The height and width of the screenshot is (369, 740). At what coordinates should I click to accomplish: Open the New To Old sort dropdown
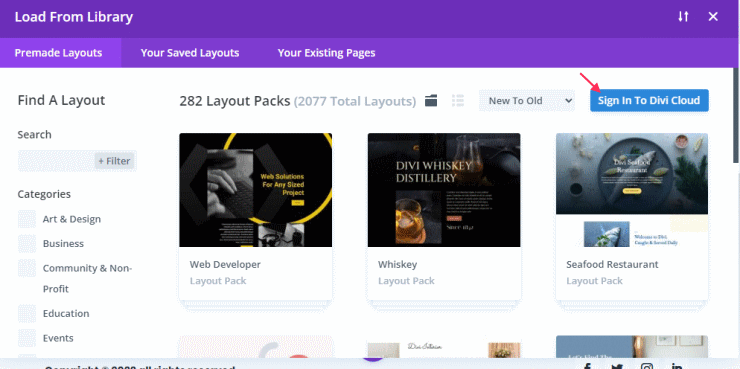pos(527,101)
